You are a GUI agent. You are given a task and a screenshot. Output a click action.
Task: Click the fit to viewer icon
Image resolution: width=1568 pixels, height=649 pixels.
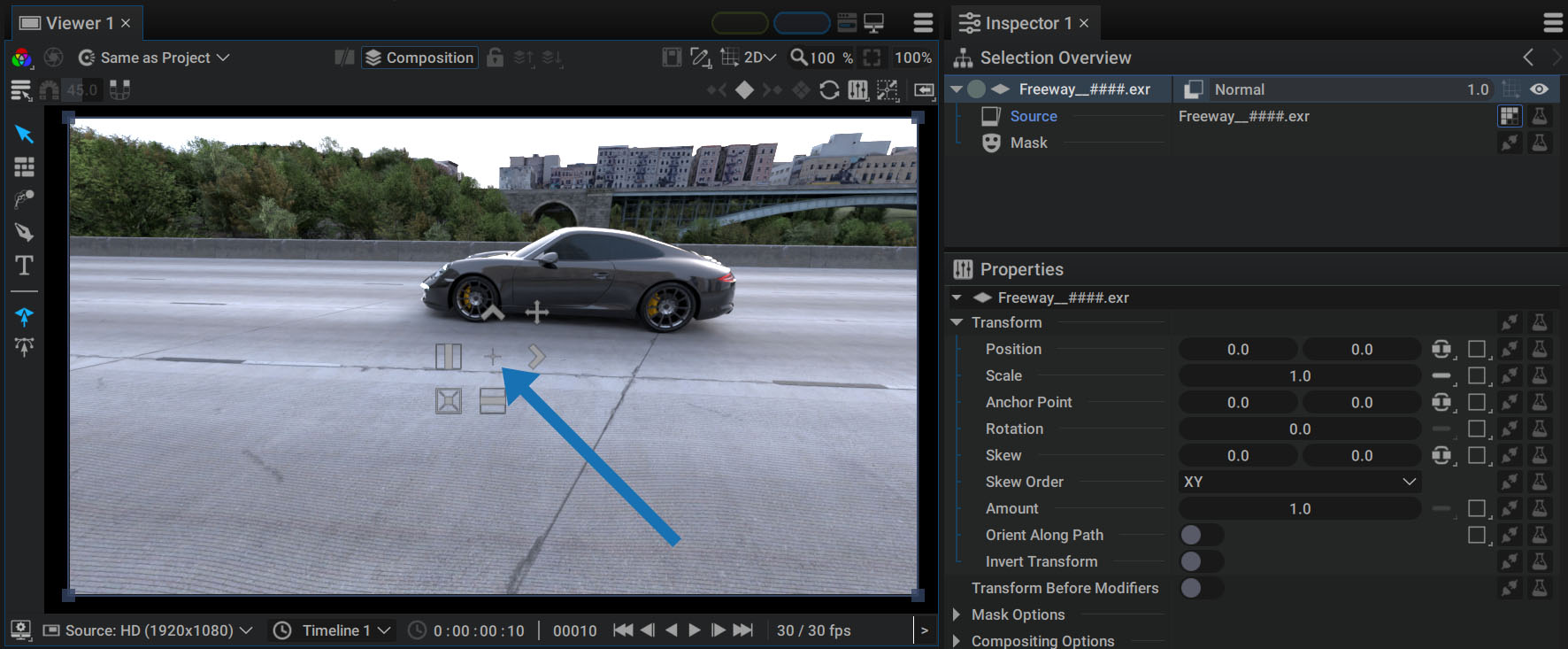click(x=872, y=58)
